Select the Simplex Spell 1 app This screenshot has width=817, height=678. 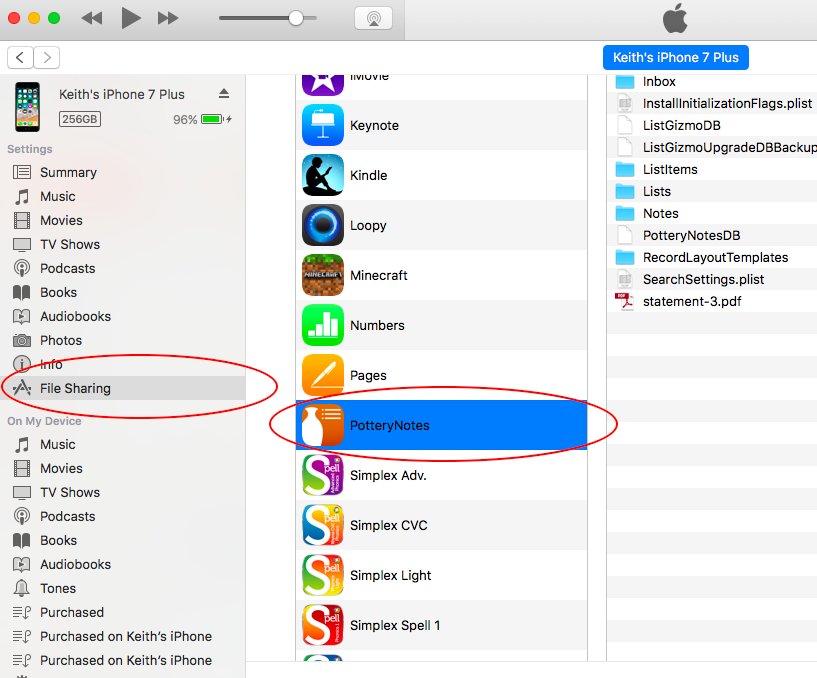coord(441,625)
